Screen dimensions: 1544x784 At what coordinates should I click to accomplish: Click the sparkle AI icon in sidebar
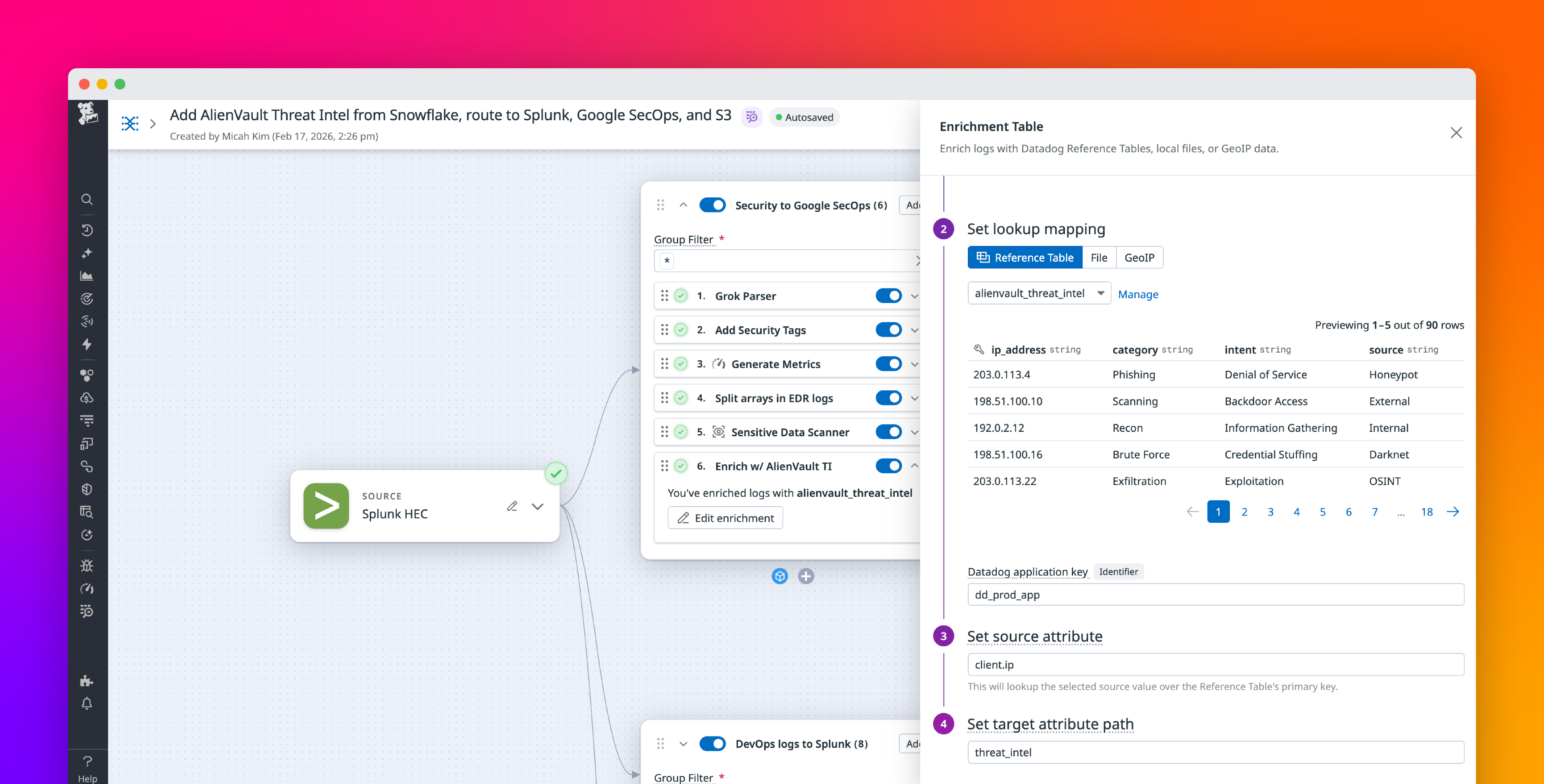87,253
